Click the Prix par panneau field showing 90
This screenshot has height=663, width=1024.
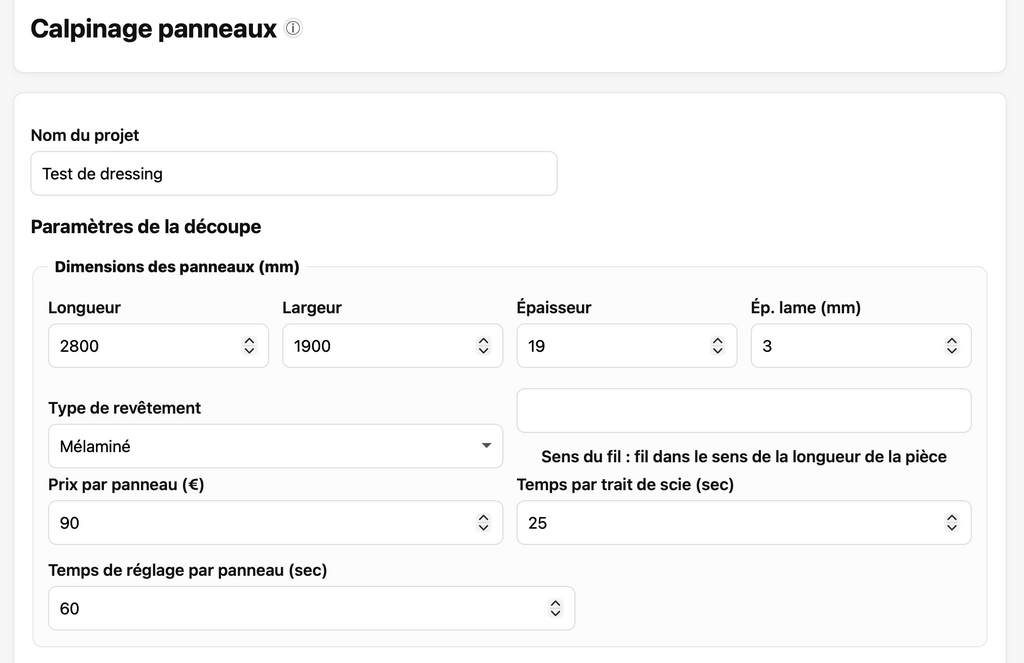[x=260, y=523]
